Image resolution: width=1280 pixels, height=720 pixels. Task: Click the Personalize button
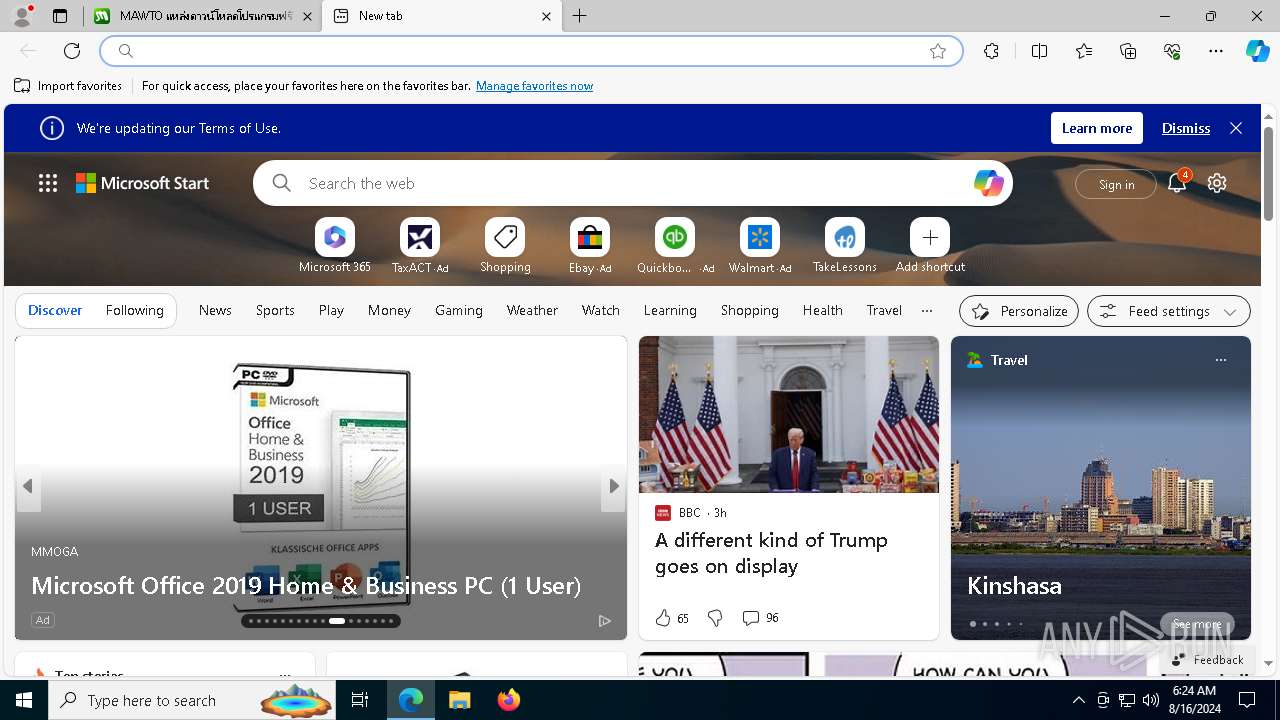coord(1019,311)
